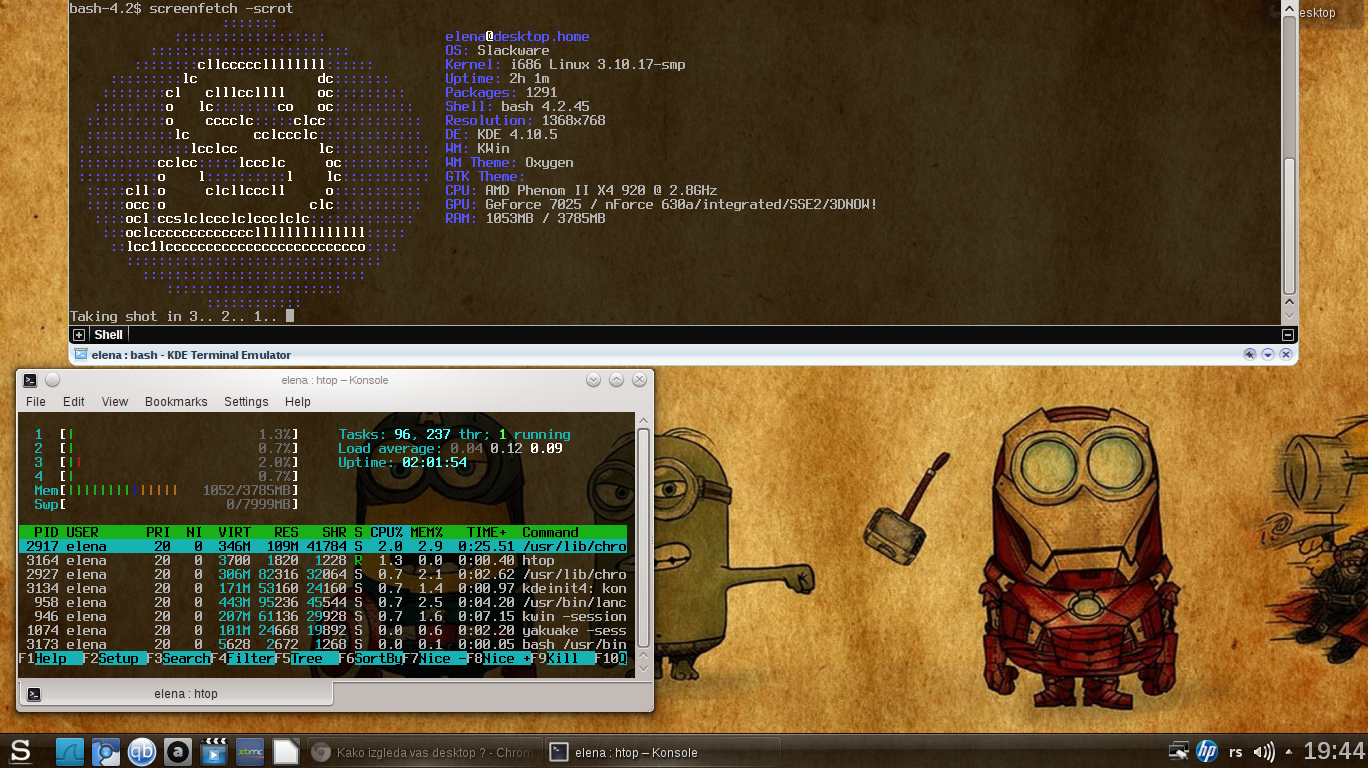Image resolution: width=1368 pixels, height=768 pixels.
Task: Select the /usr/bin/lanc process row PID 958
Action: click(x=323, y=602)
